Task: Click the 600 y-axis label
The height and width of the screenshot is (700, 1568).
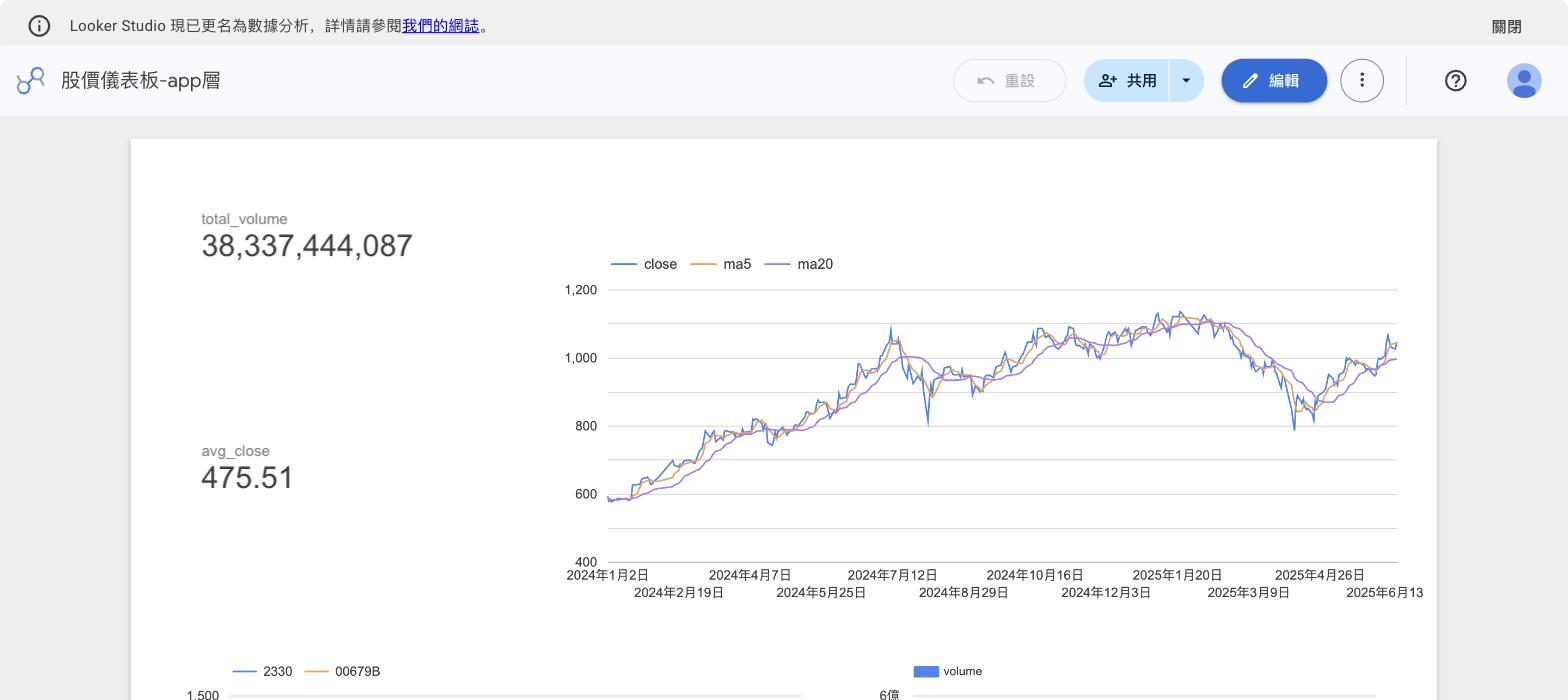Action: 586,494
